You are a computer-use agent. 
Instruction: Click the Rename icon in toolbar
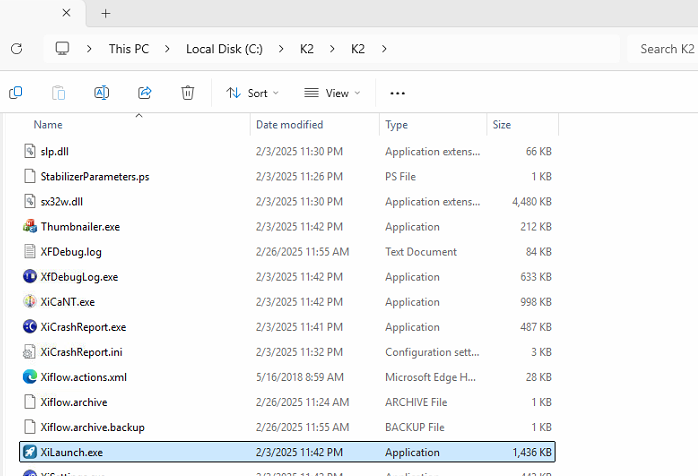point(101,93)
